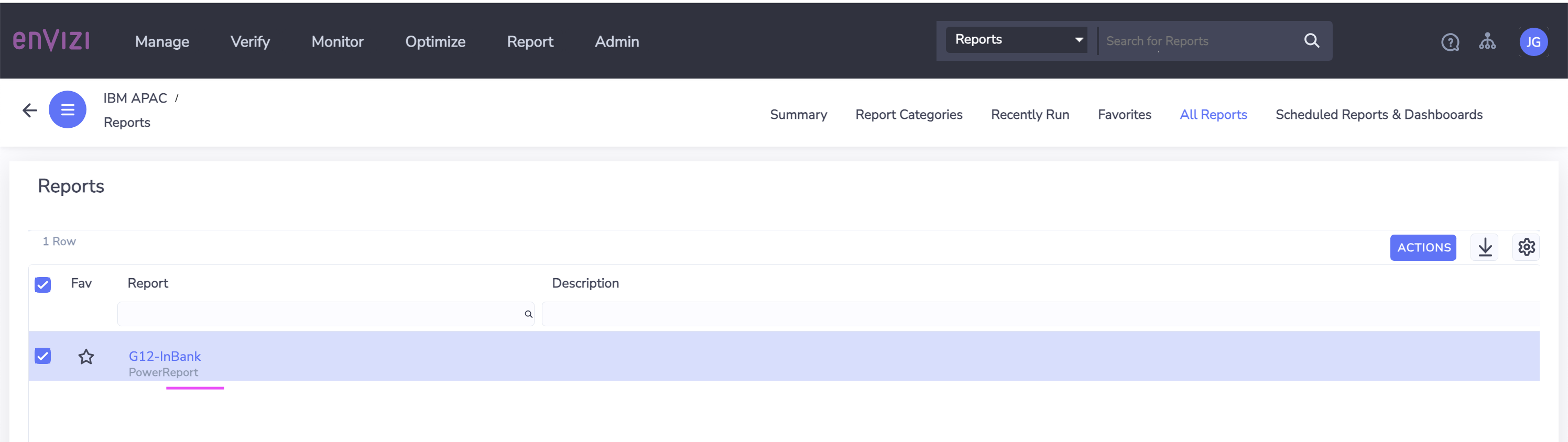Click the Report column filter field
The width and height of the screenshot is (1568, 442).
pyautogui.click(x=325, y=314)
